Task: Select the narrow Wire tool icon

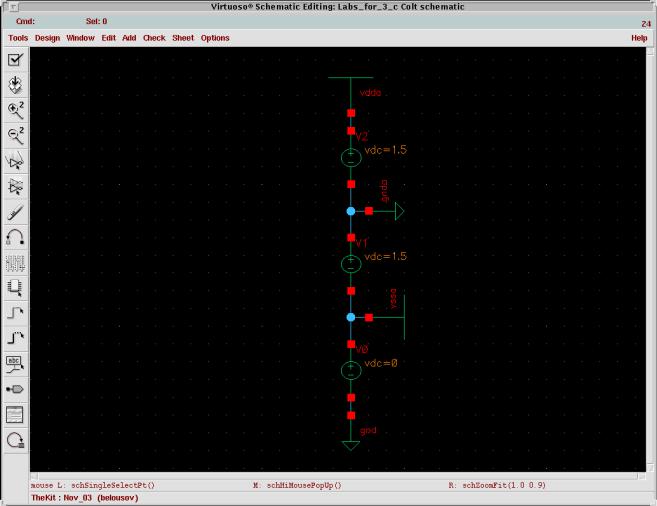Action: tap(15, 313)
